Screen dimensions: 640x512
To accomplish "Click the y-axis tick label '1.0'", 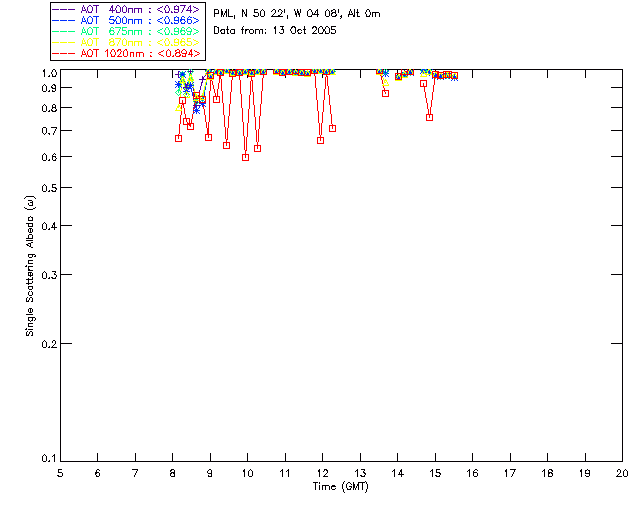I will 49,73.
